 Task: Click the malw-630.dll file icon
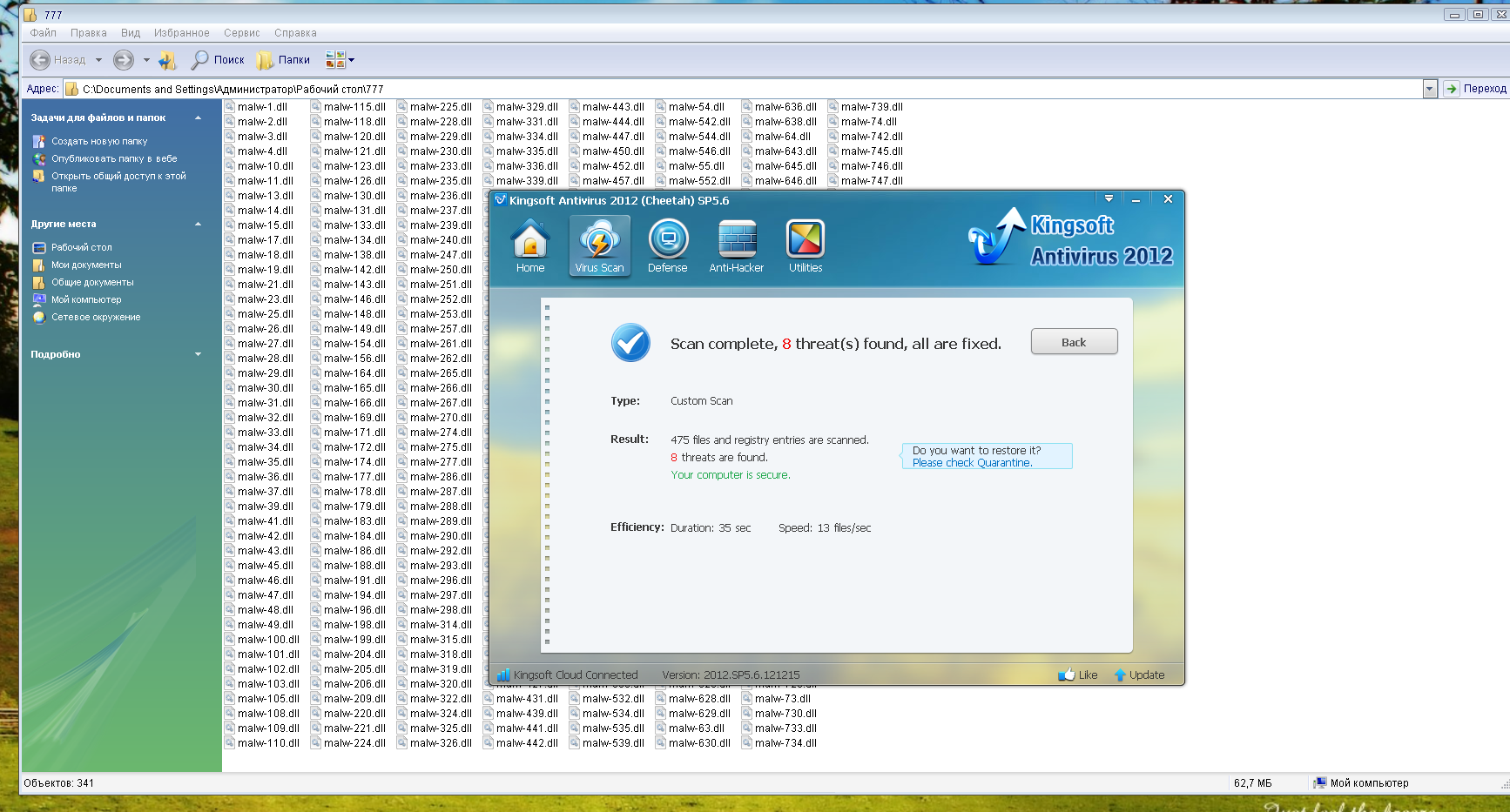coord(661,743)
